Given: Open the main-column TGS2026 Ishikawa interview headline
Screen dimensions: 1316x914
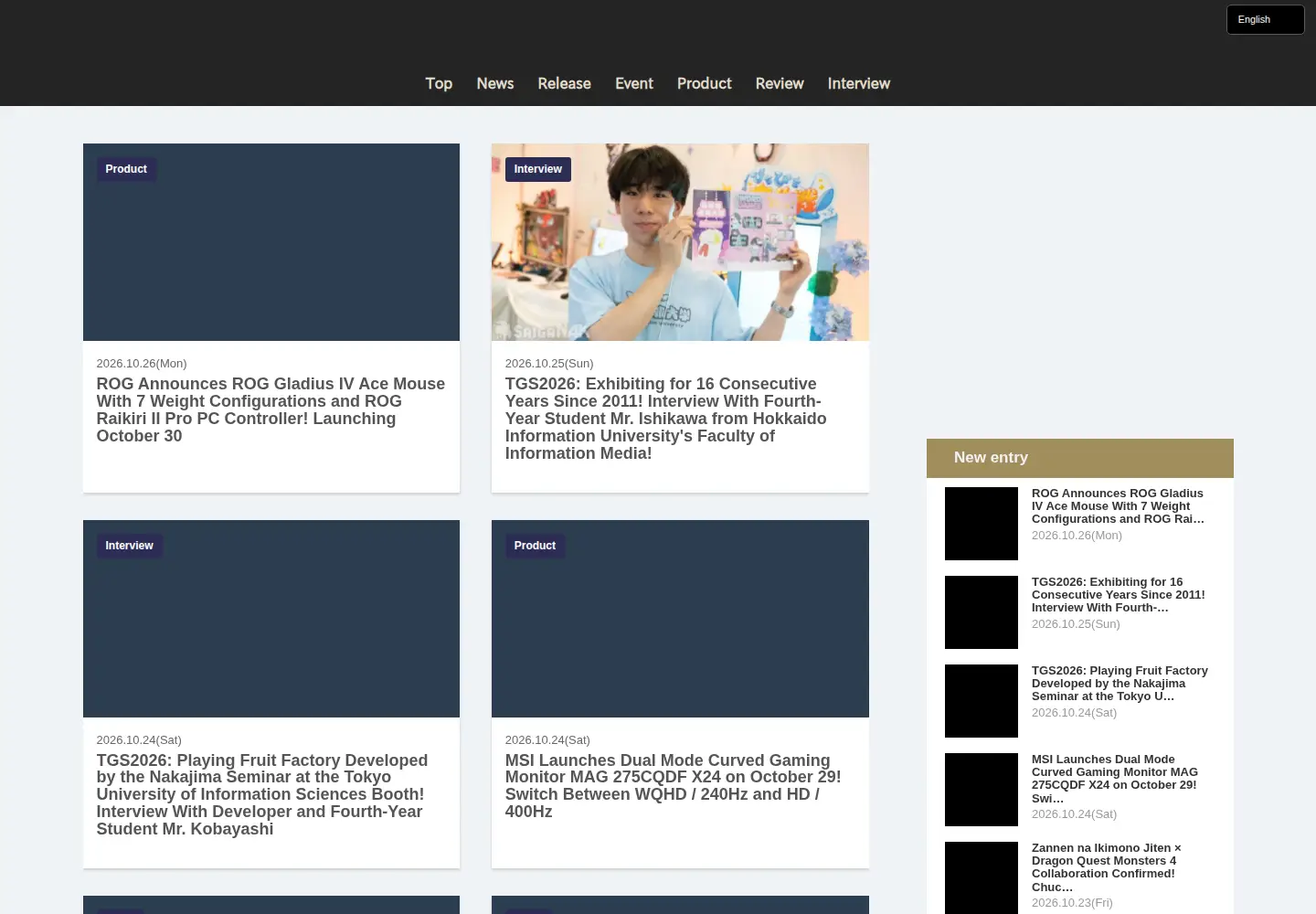Looking at the screenshot, I should pyautogui.click(x=666, y=419).
